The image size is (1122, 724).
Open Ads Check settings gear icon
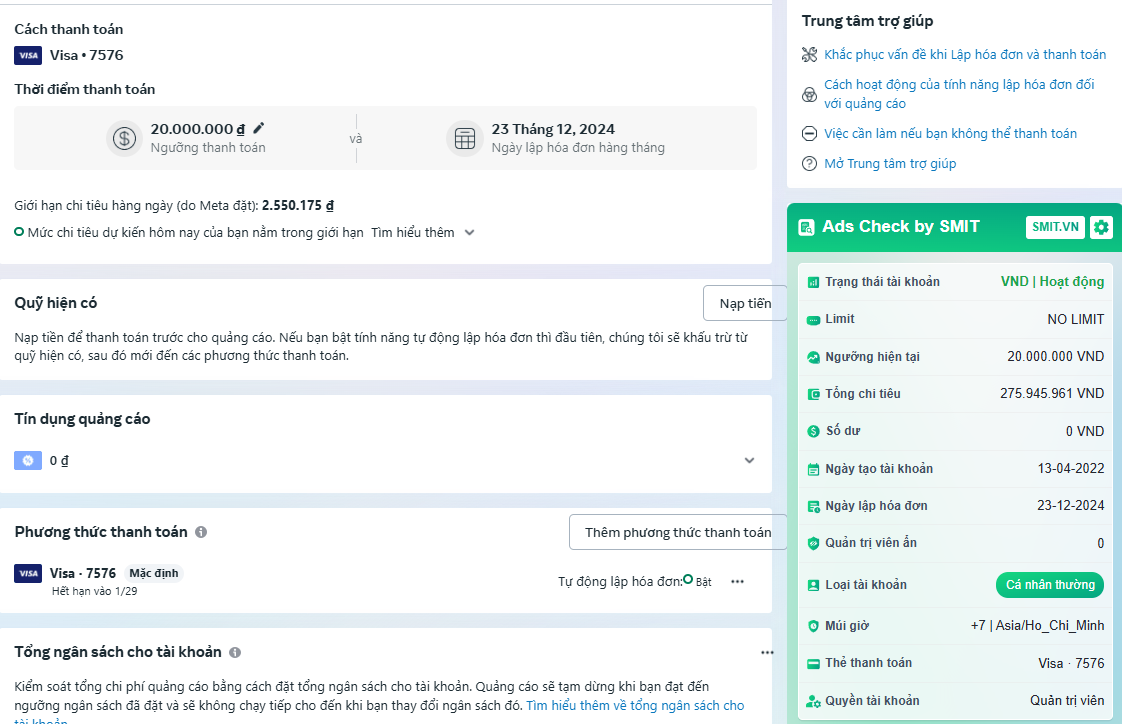1101,227
